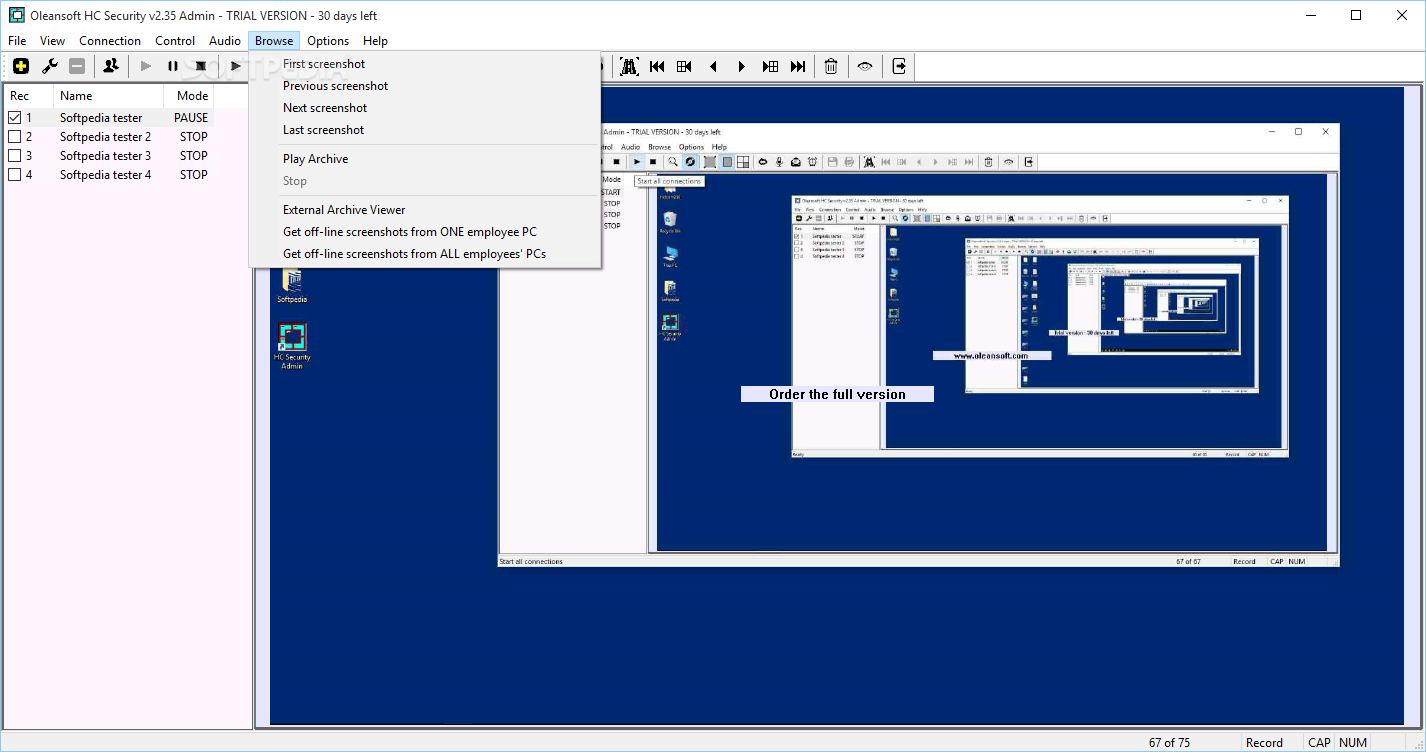The image size is (1426, 752).
Task: Open the Options menu
Action: point(328,41)
